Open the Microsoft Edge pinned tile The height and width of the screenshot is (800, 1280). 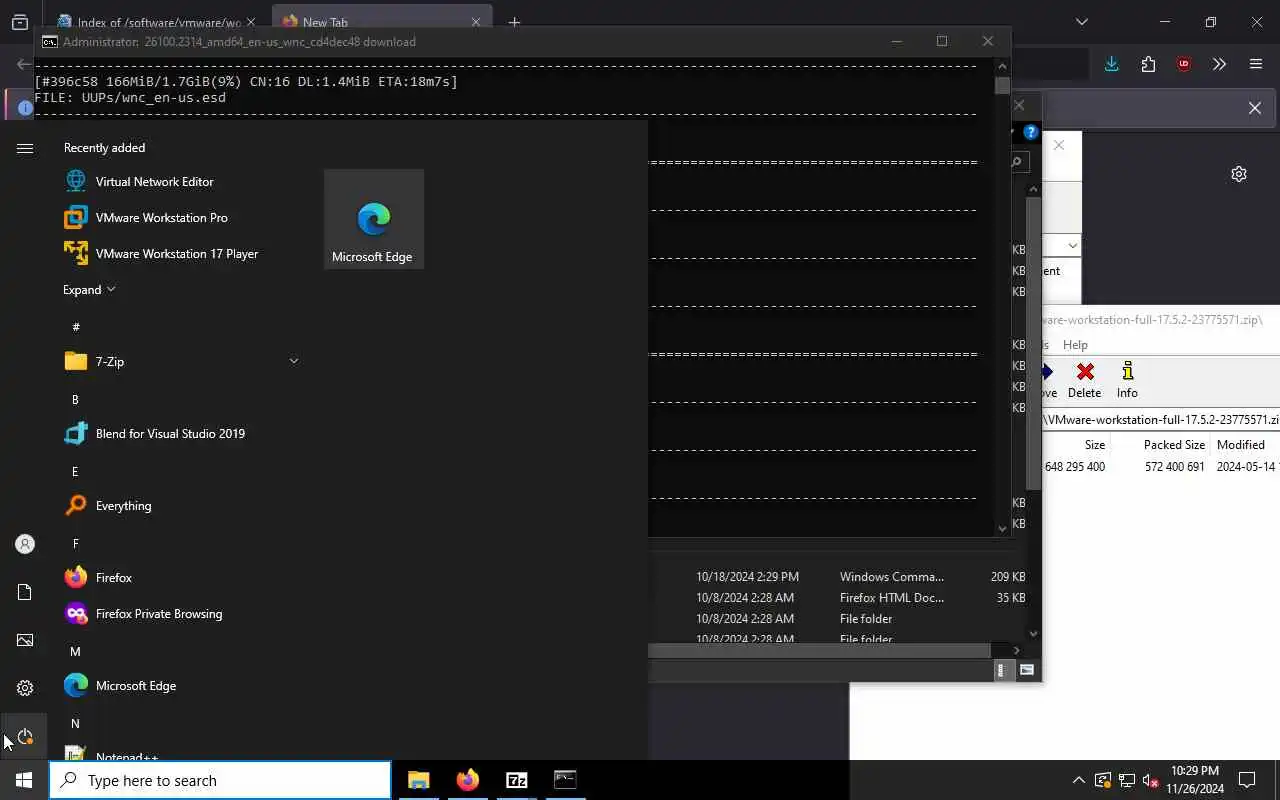pyautogui.click(x=374, y=219)
